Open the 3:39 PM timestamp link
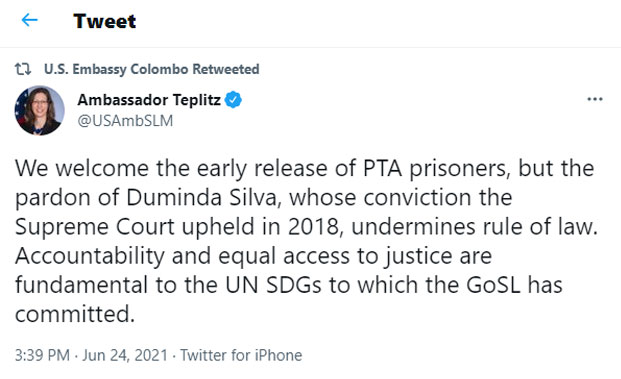The width and height of the screenshot is (621, 379). 42,355
